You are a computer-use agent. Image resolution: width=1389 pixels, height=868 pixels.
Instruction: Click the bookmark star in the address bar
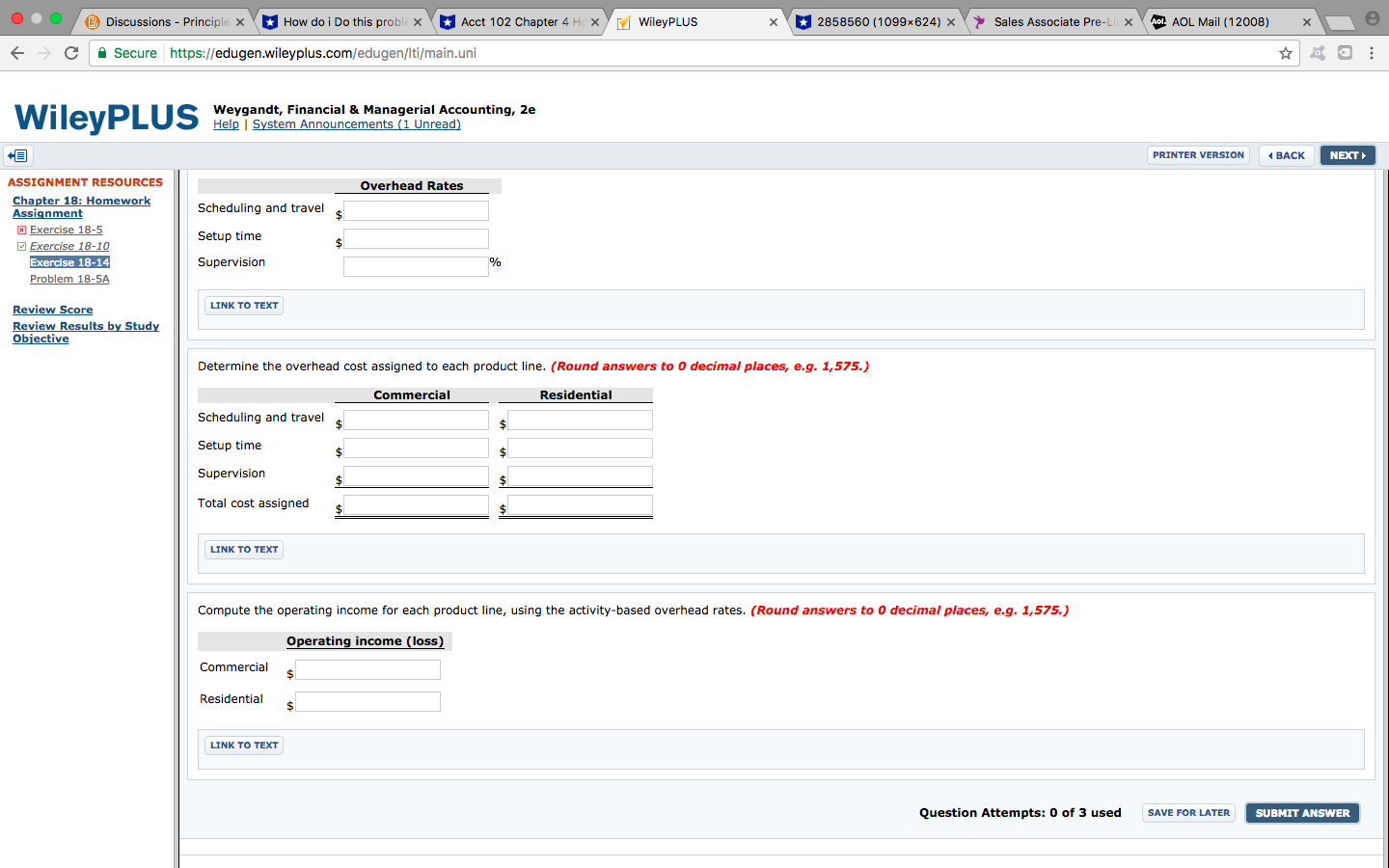click(x=1286, y=54)
